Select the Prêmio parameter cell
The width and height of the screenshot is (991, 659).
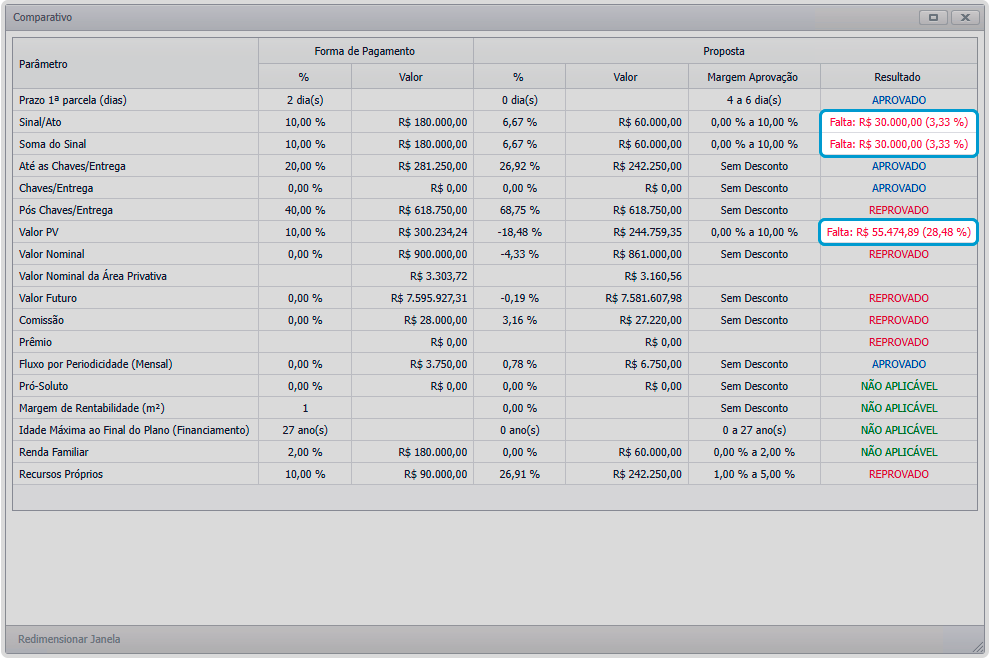click(x=135, y=342)
